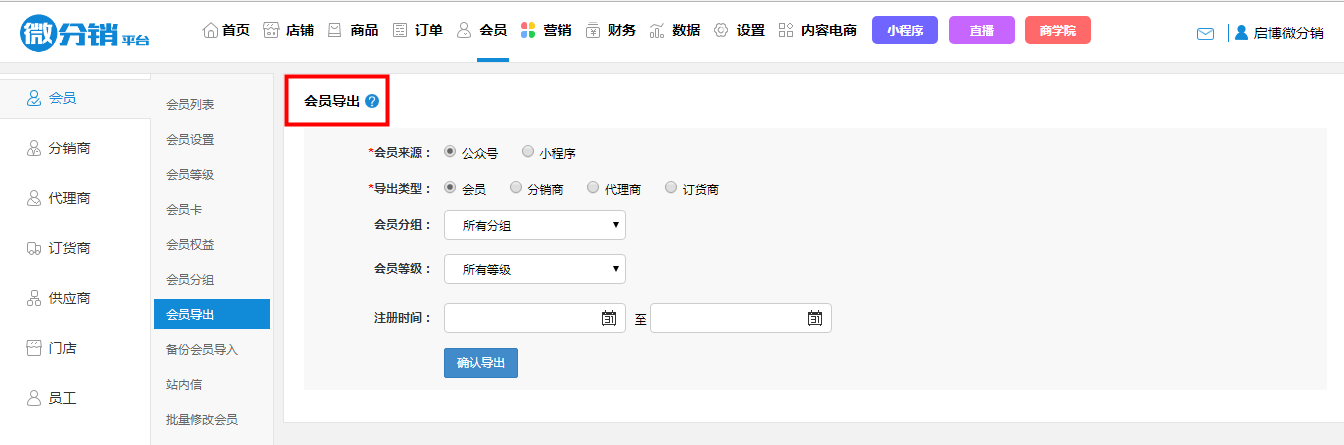Open 分销商 section in left sidebar
This screenshot has width=1344, height=445.
click(69, 148)
